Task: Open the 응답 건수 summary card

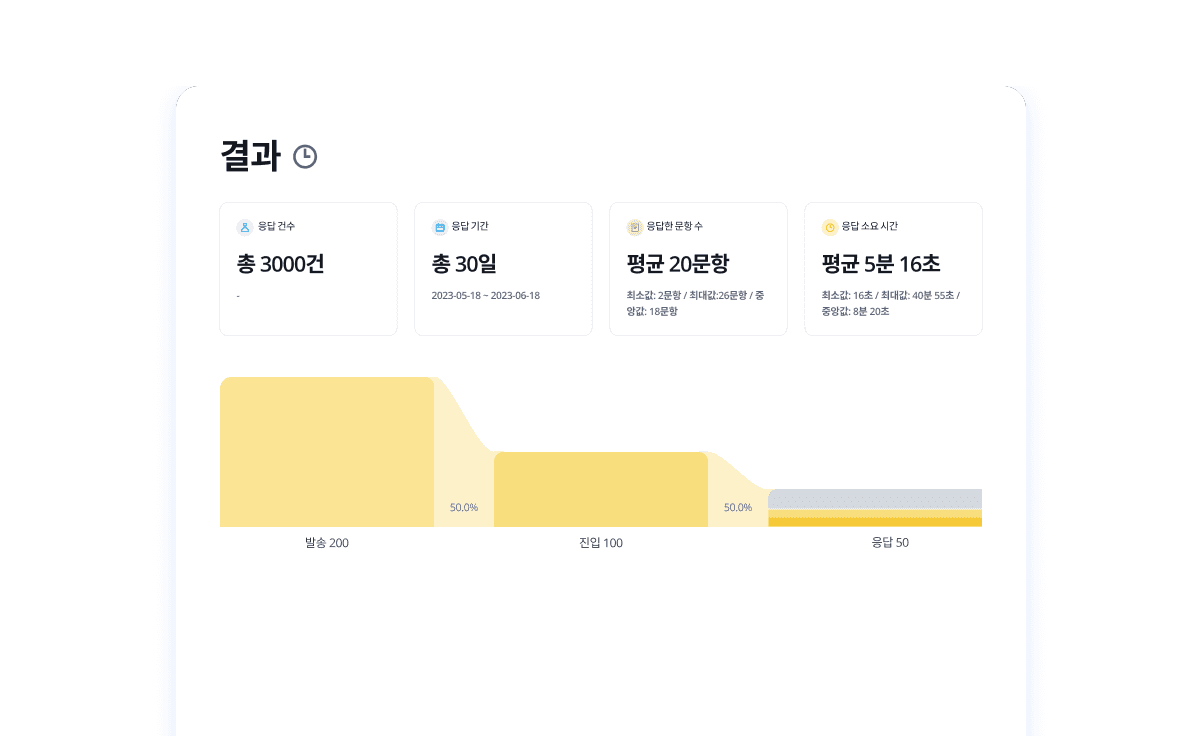Action: tap(308, 268)
